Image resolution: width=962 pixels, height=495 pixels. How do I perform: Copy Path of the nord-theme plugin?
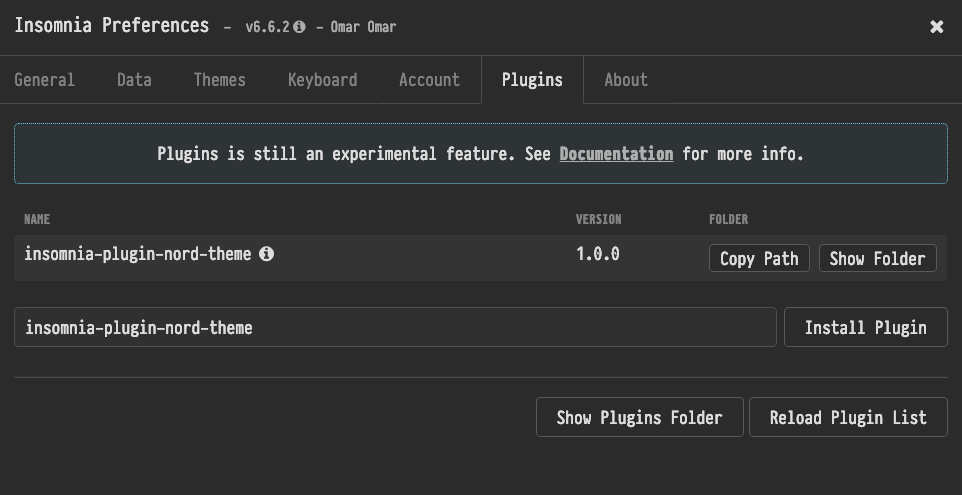pos(759,258)
